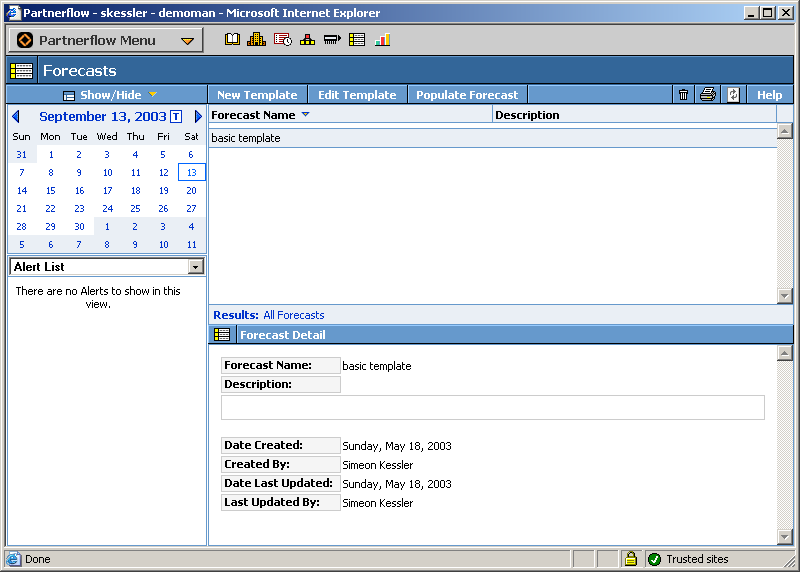Viewport: 800px width, 572px height.
Task: Select date 25 in the calendar
Action: 135,208
